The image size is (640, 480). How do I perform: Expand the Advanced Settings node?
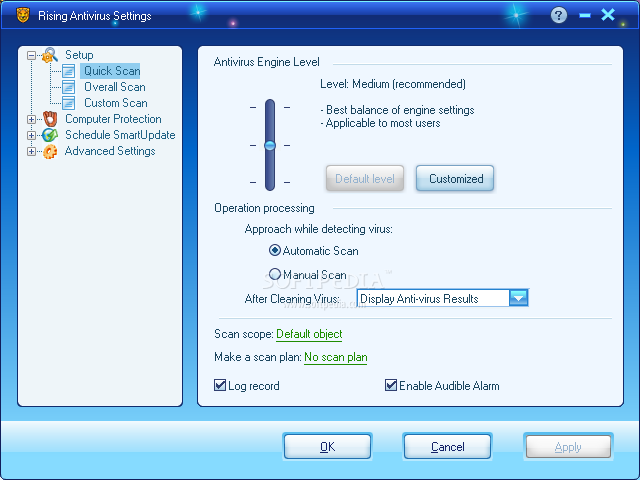(31, 151)
